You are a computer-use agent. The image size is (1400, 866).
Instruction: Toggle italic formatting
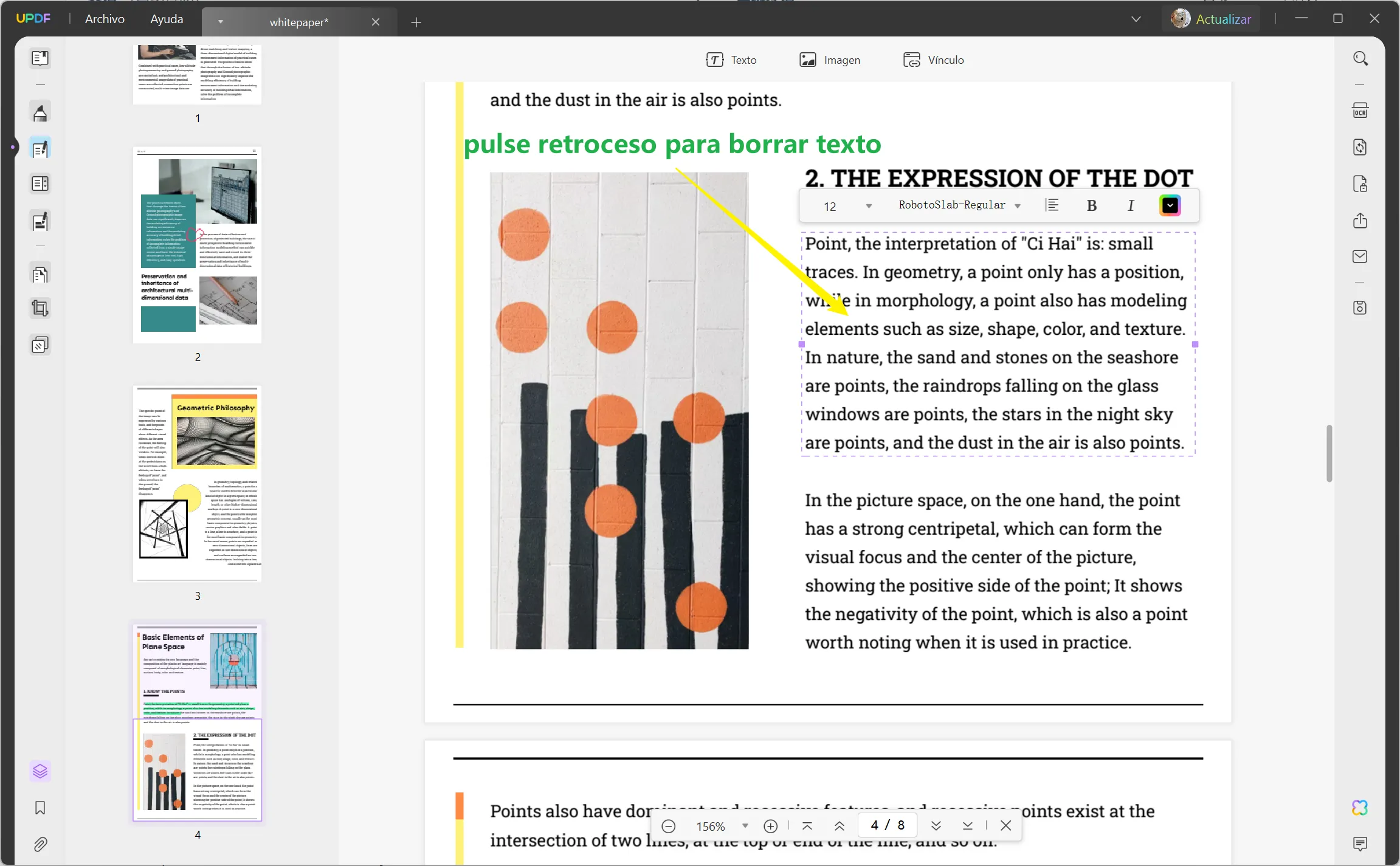1131,206
